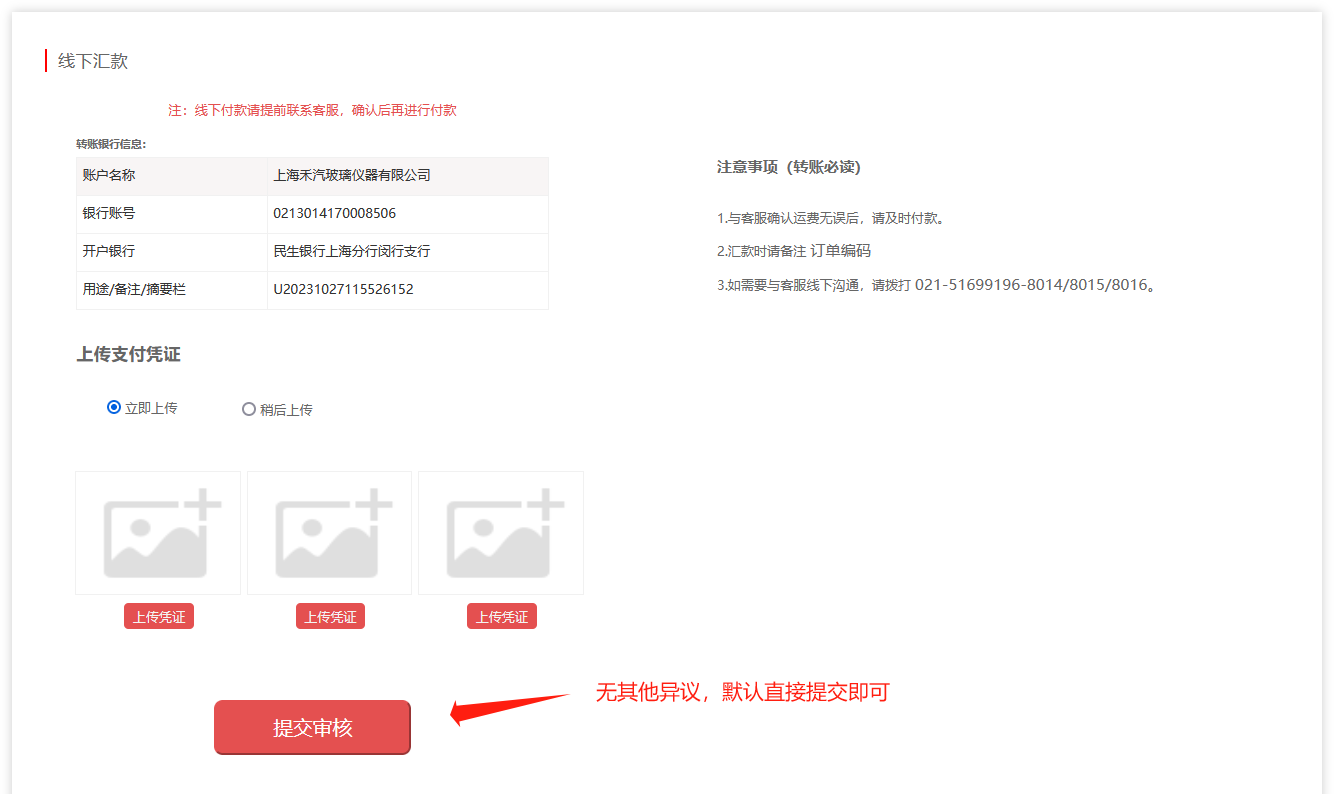Screen dimensions: 1340x794
Task: Click the red offline payment notice text
Action: [312, 110]
